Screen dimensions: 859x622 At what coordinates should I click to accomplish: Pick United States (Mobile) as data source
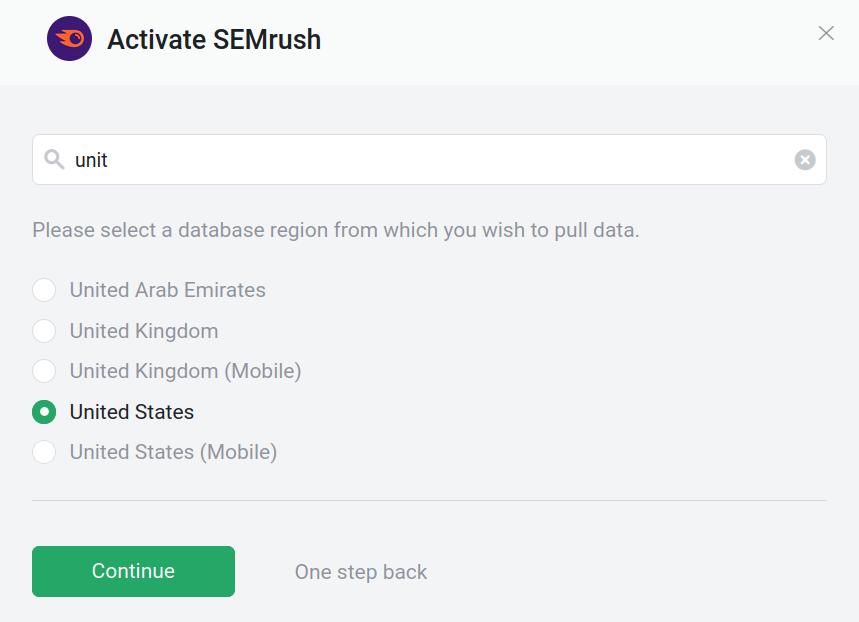coord(44,452)
